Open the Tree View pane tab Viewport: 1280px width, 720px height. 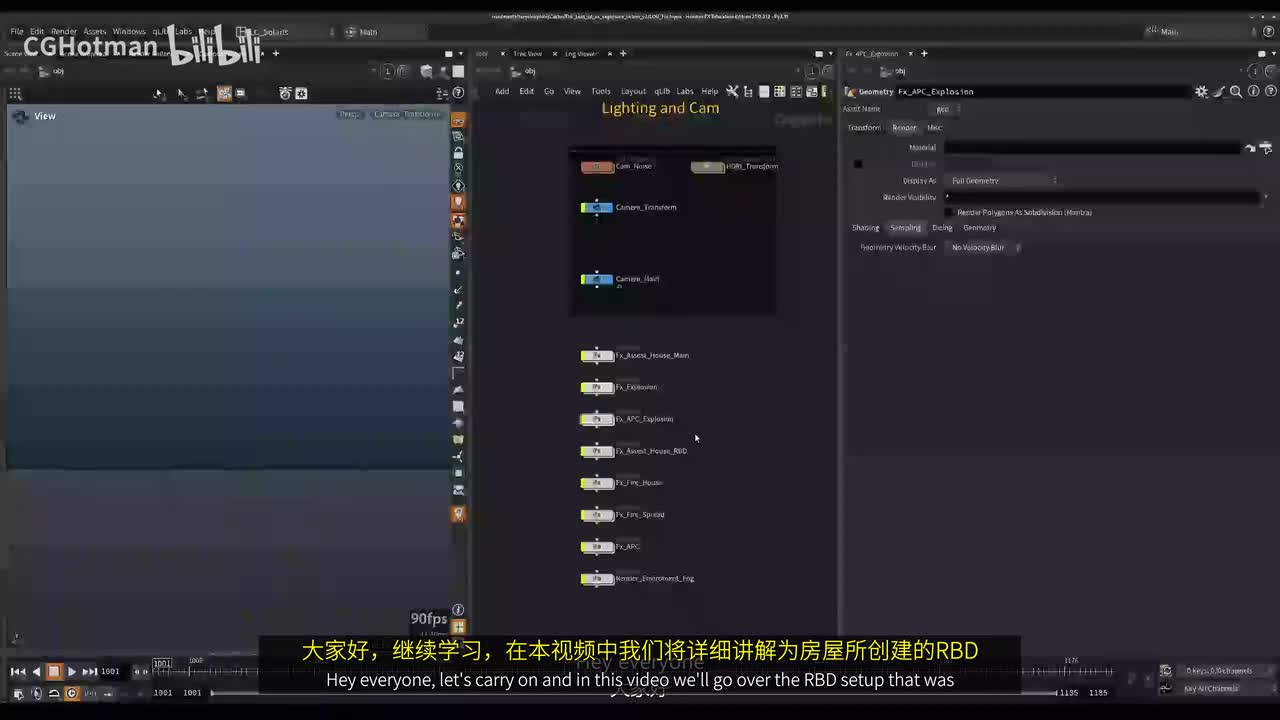527,54
